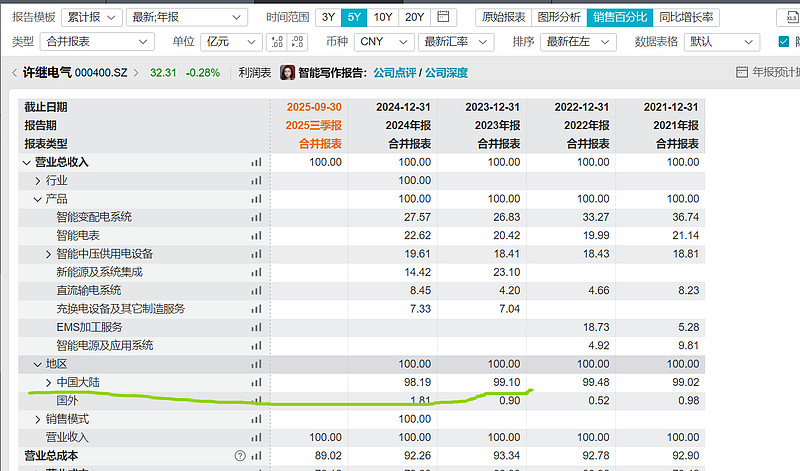Toggle the checked checkbox at top right
Image resolution: width=800 pixels, height=471 pixels.
[784, 42]
